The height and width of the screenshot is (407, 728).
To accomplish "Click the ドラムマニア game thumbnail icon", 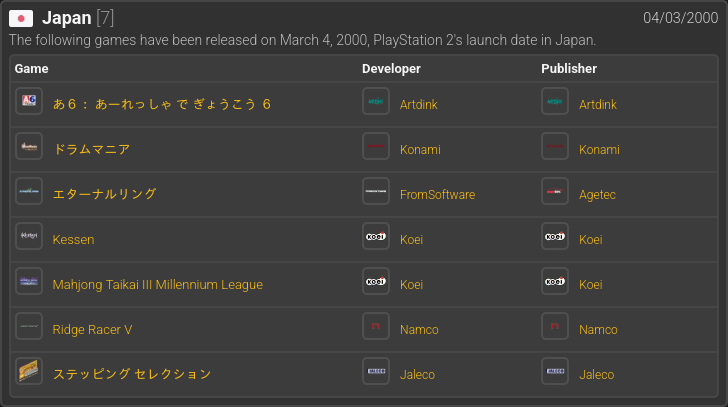I will [29, 146].
